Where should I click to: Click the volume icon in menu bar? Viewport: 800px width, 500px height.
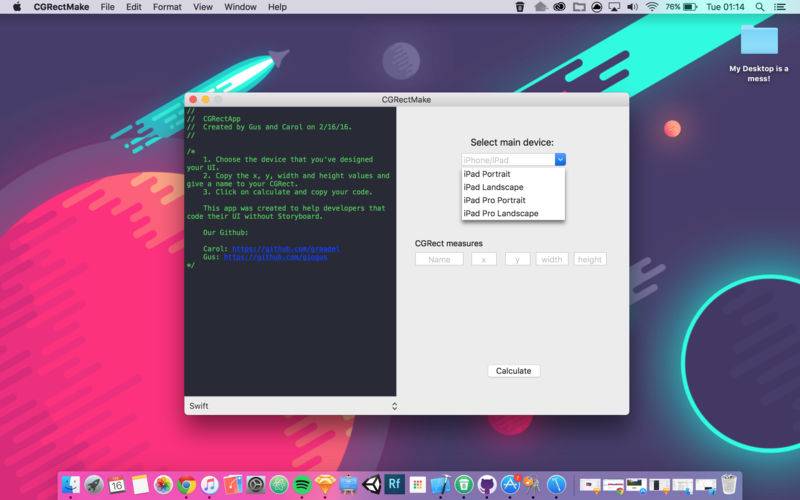pyautogui.click(x=633, y=7)
